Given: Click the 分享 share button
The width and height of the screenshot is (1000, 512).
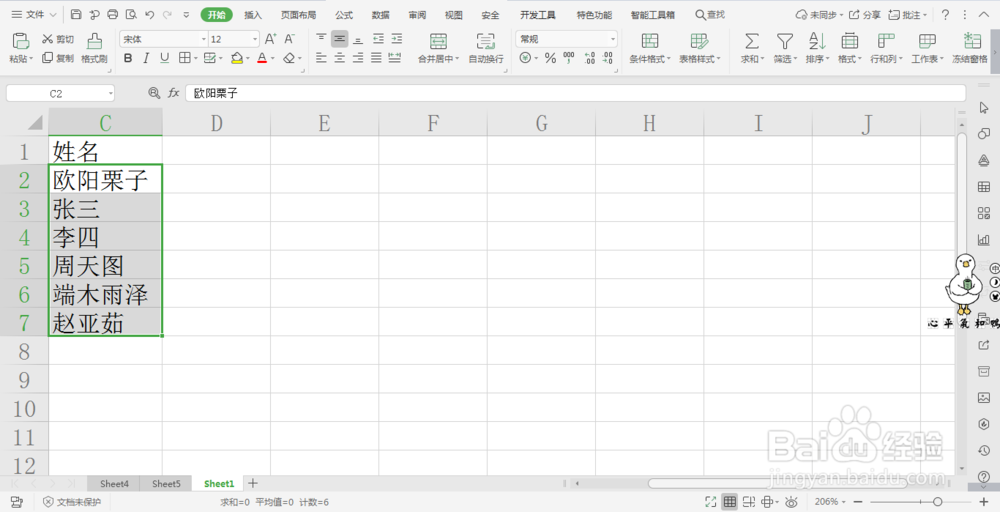Looking at the screenshot, I should 865,15.
